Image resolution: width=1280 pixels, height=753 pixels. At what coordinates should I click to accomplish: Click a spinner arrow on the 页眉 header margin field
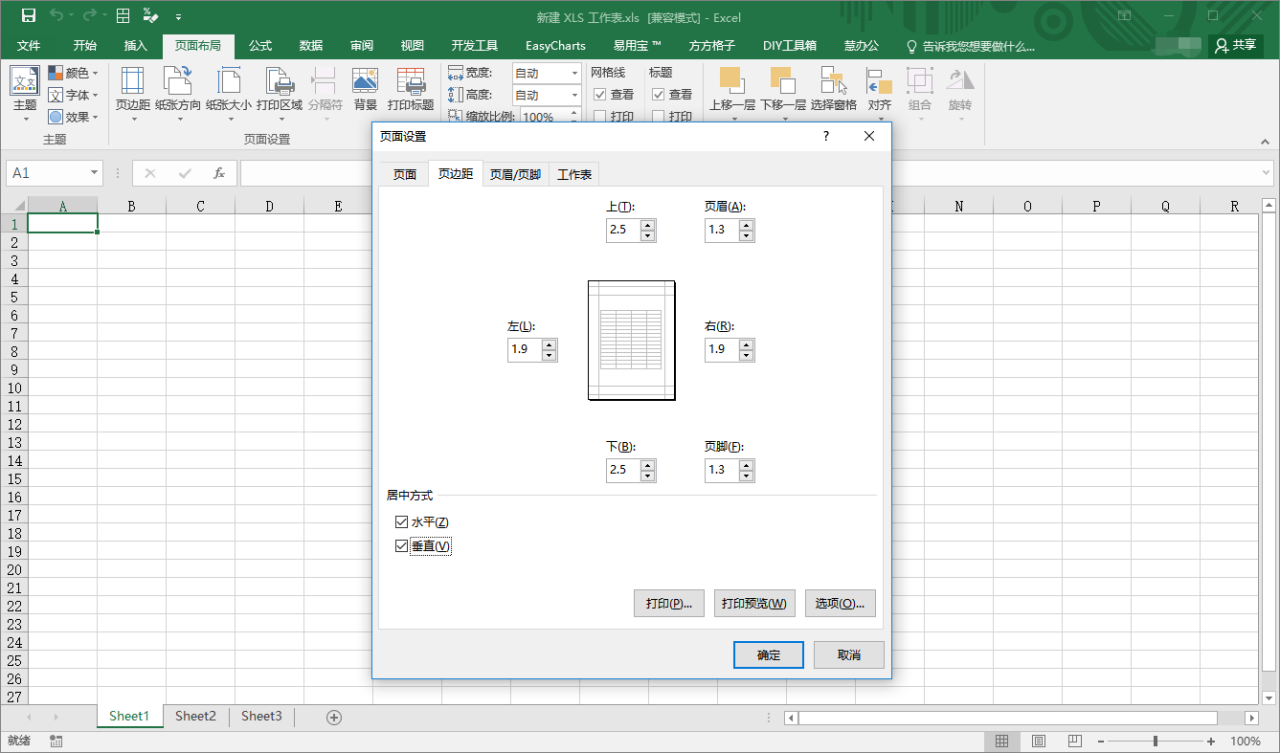pyautogui.click(x=747, y=231)
